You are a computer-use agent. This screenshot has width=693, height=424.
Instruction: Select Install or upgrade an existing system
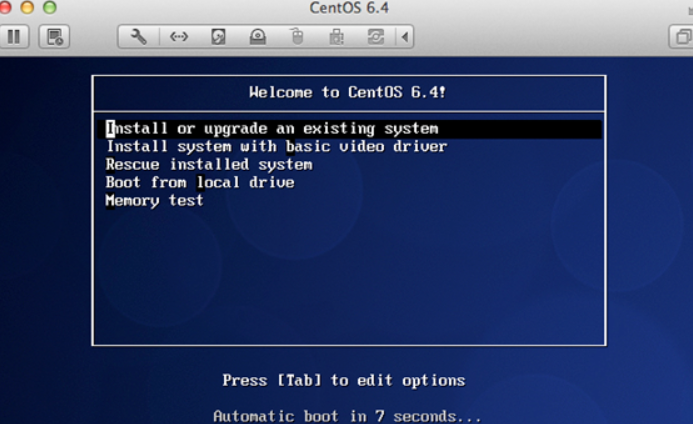tap(350, 129)
